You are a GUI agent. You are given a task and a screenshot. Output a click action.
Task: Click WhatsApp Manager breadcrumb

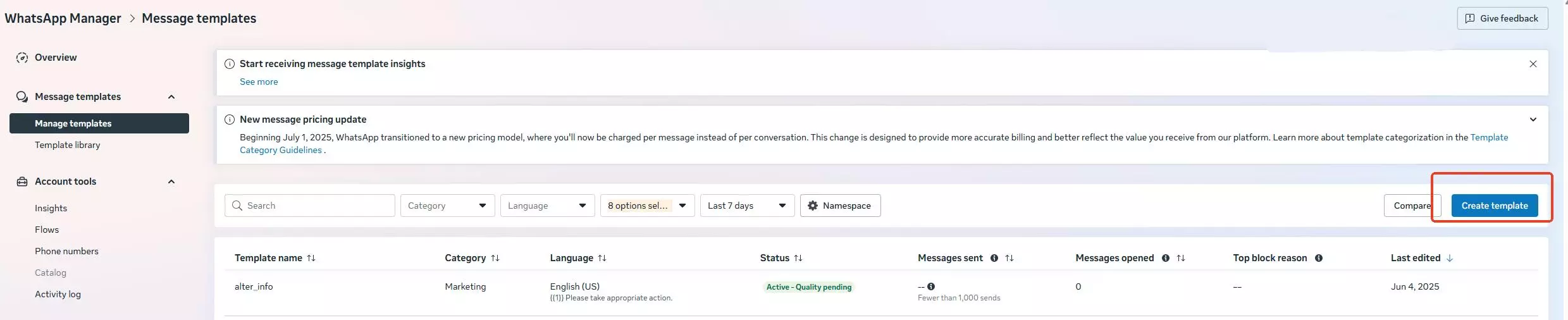tap(63, 18)
